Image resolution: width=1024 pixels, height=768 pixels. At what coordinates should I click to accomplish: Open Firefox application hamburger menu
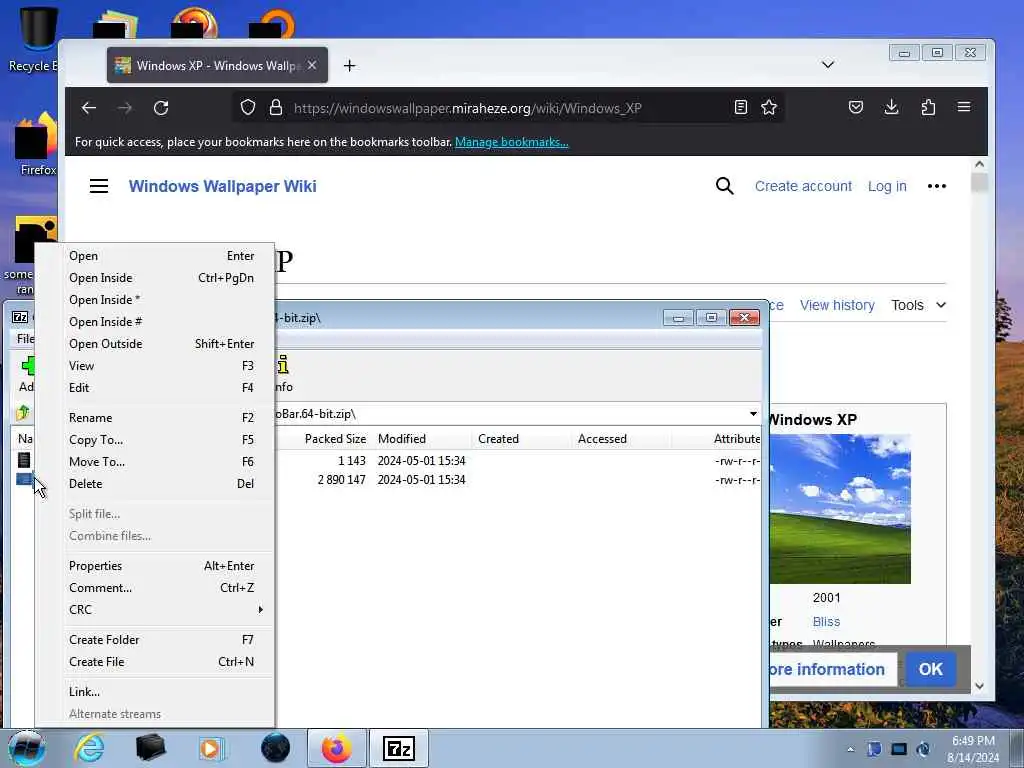coord(964,107)
